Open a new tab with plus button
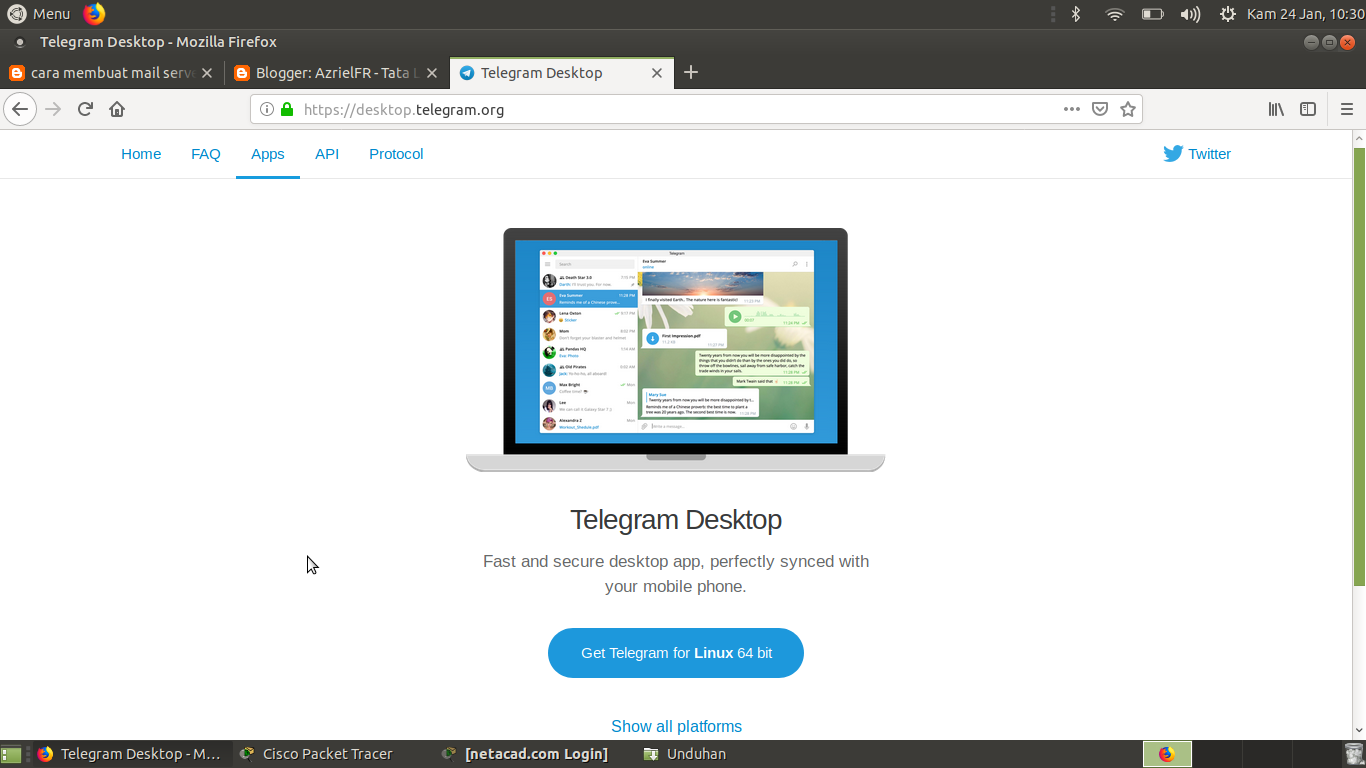Screen dimensions: 1366x768 pyautogui.click(x=690, y=72)
